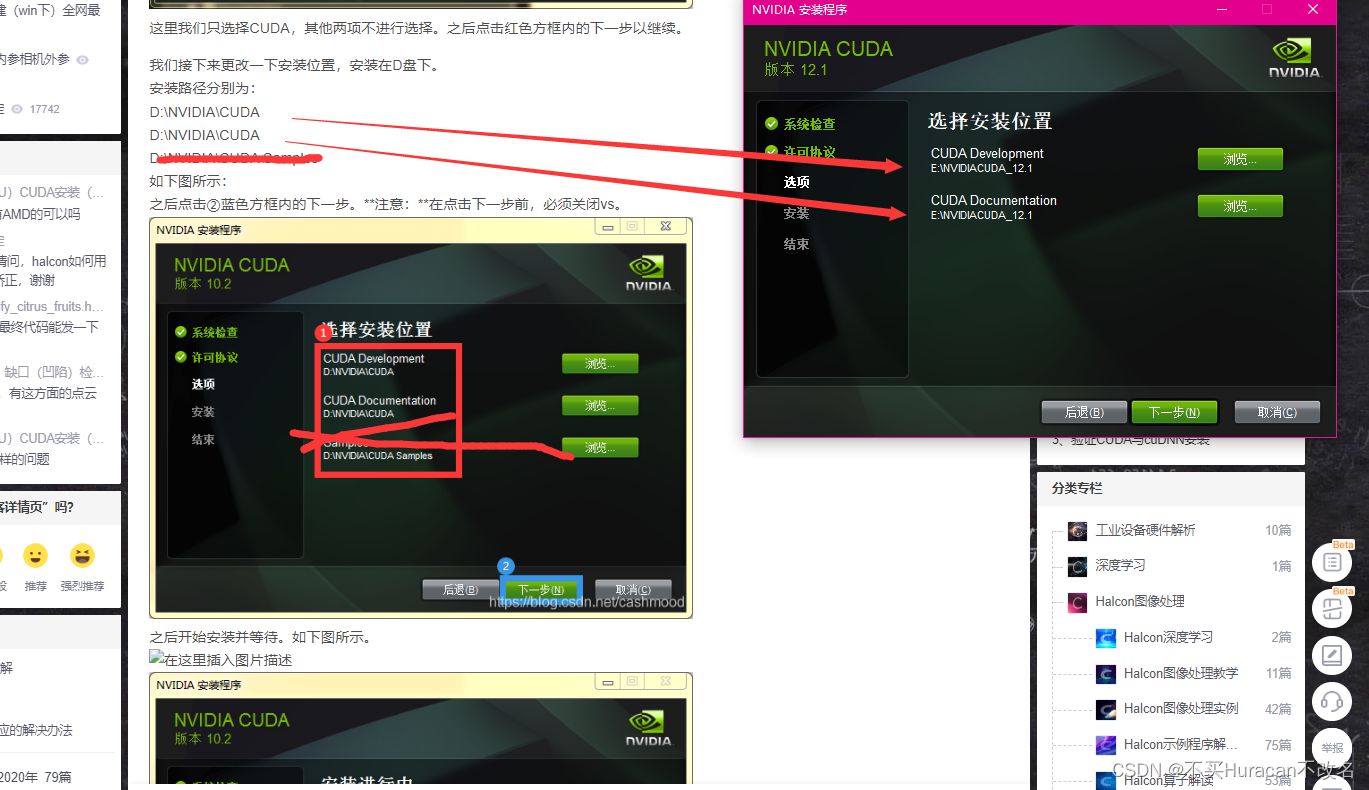
Task: Click the 安装 step in installer 12.1 sidebar
Action: click(797, 213)
